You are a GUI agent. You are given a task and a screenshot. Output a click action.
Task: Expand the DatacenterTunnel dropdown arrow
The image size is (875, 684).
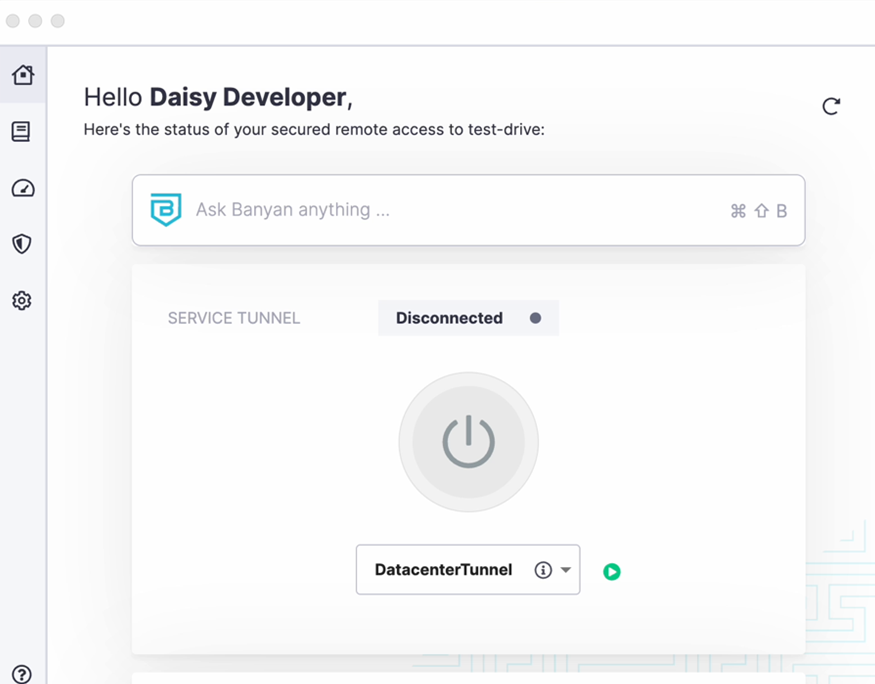(x=566, y=570)
